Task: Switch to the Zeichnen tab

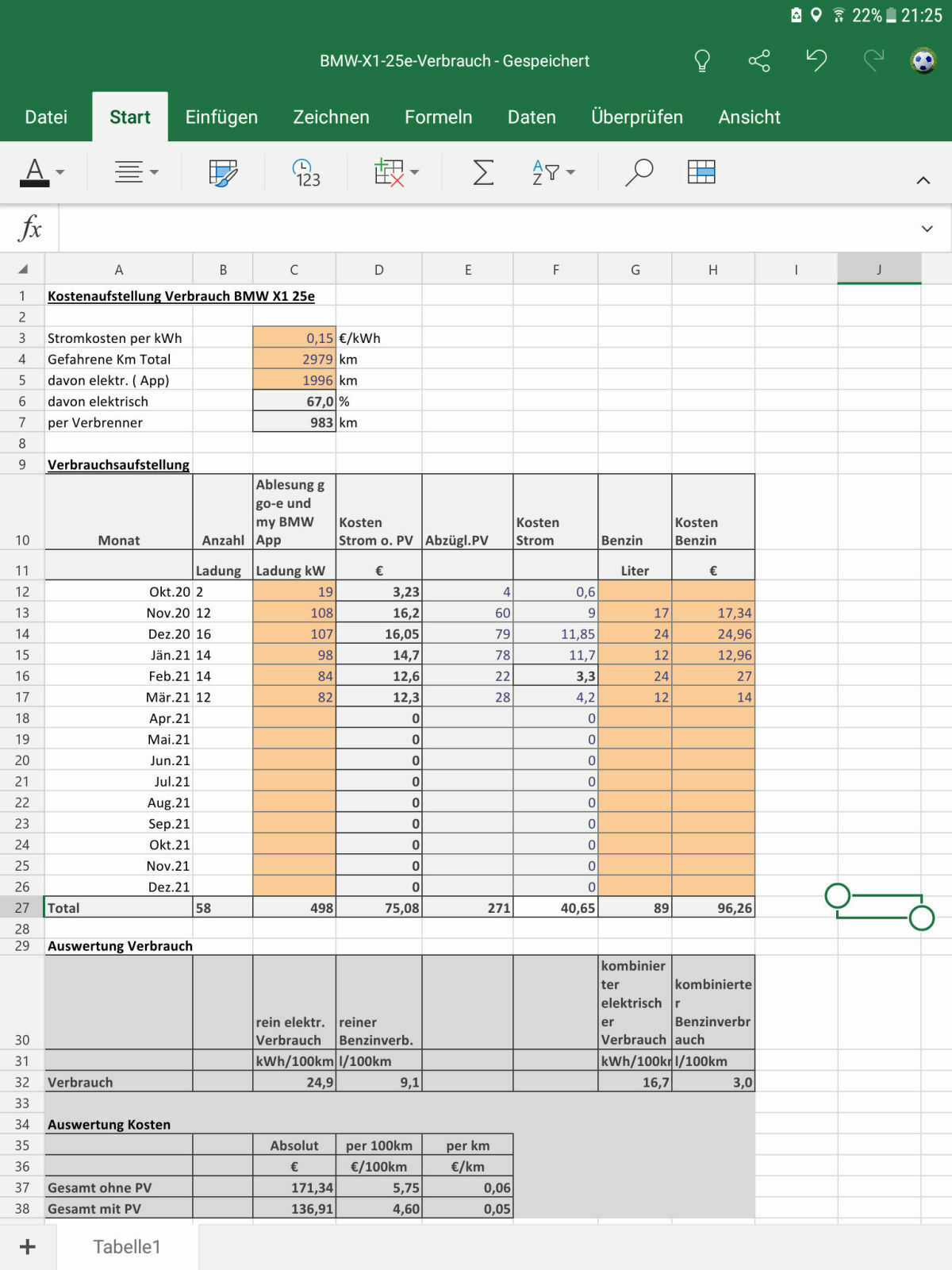Action: (331, 117)
